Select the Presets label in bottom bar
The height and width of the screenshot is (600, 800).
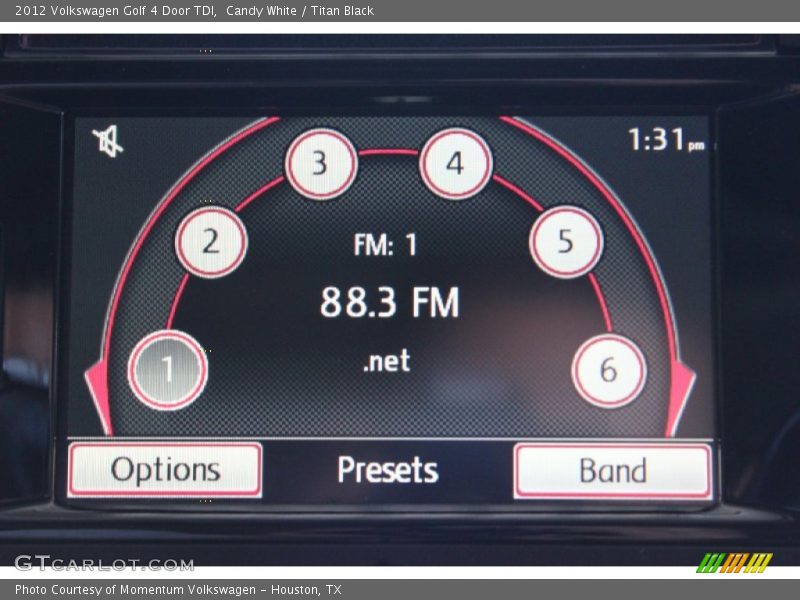(x=387, y=470)
